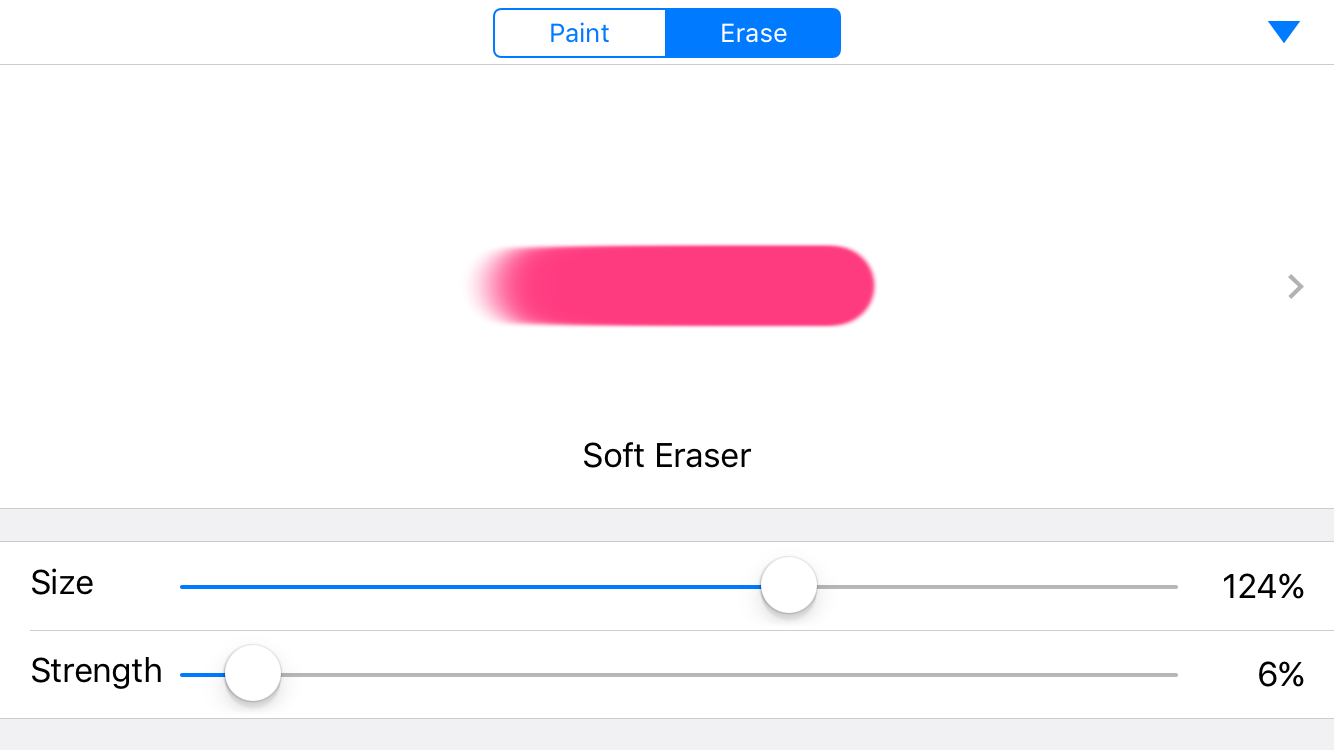This screenshot has height=750, width=1334.
Task: Tap the 6% strength value
Action: pos(1281,675)
